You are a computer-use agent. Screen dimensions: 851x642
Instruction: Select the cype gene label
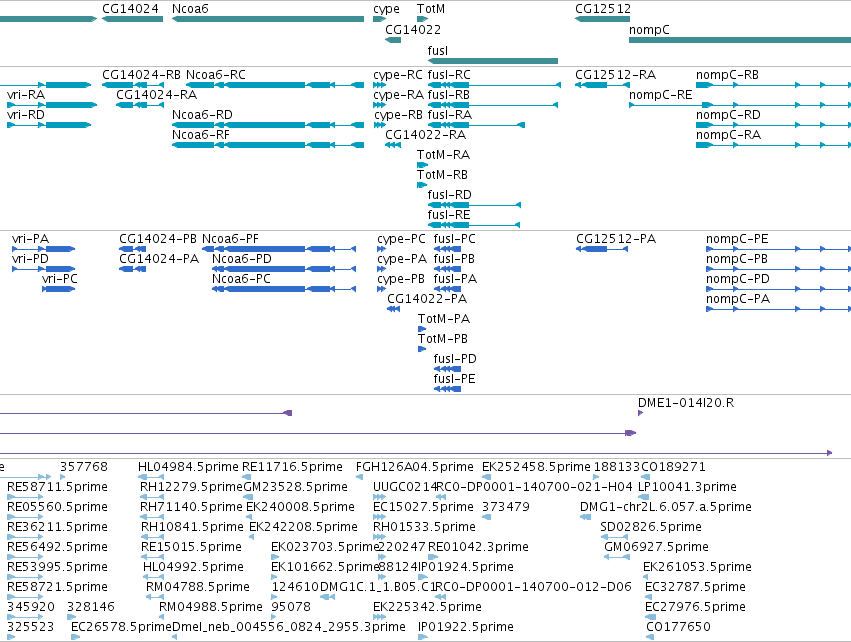click(386, 9)
